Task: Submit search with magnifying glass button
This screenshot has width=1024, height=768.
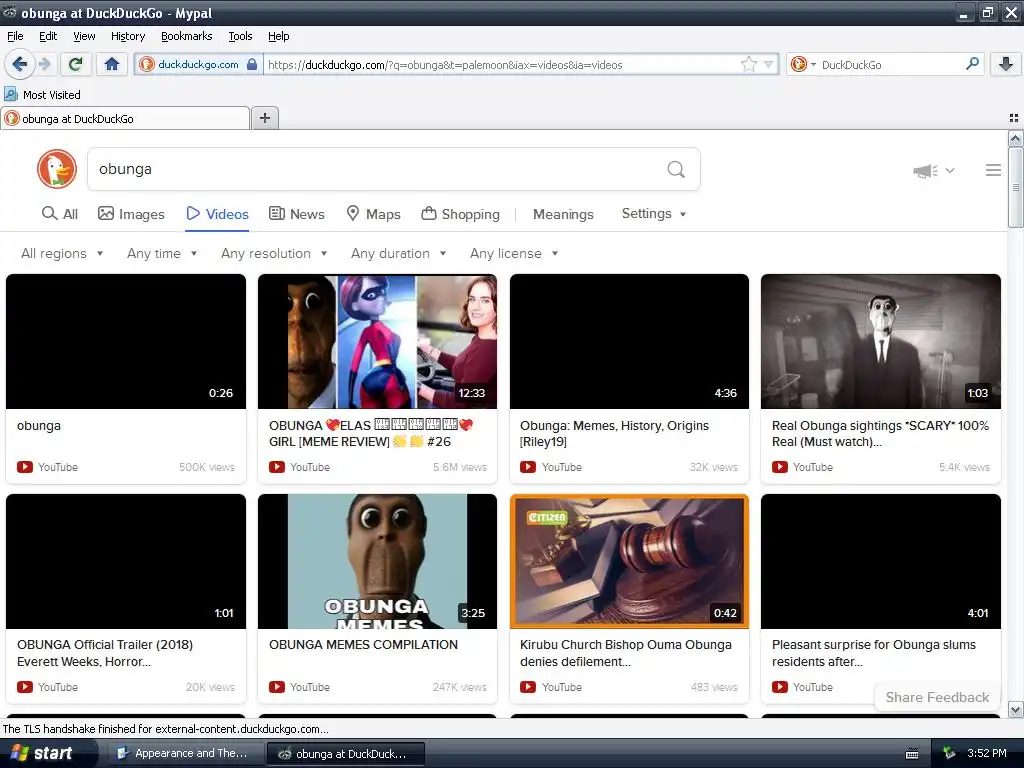Action: [676, 169]
